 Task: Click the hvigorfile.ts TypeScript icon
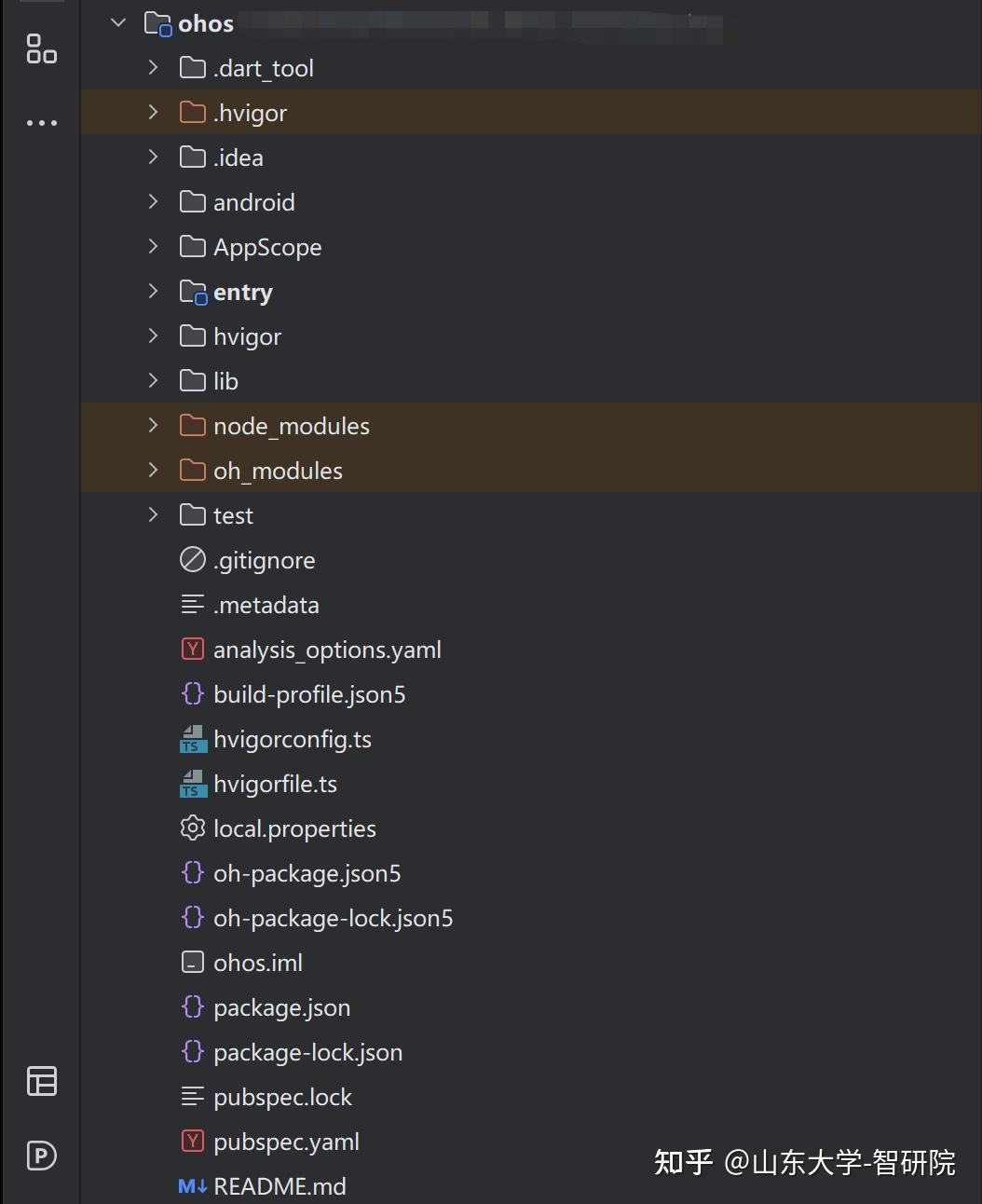(x=193, y=785)
